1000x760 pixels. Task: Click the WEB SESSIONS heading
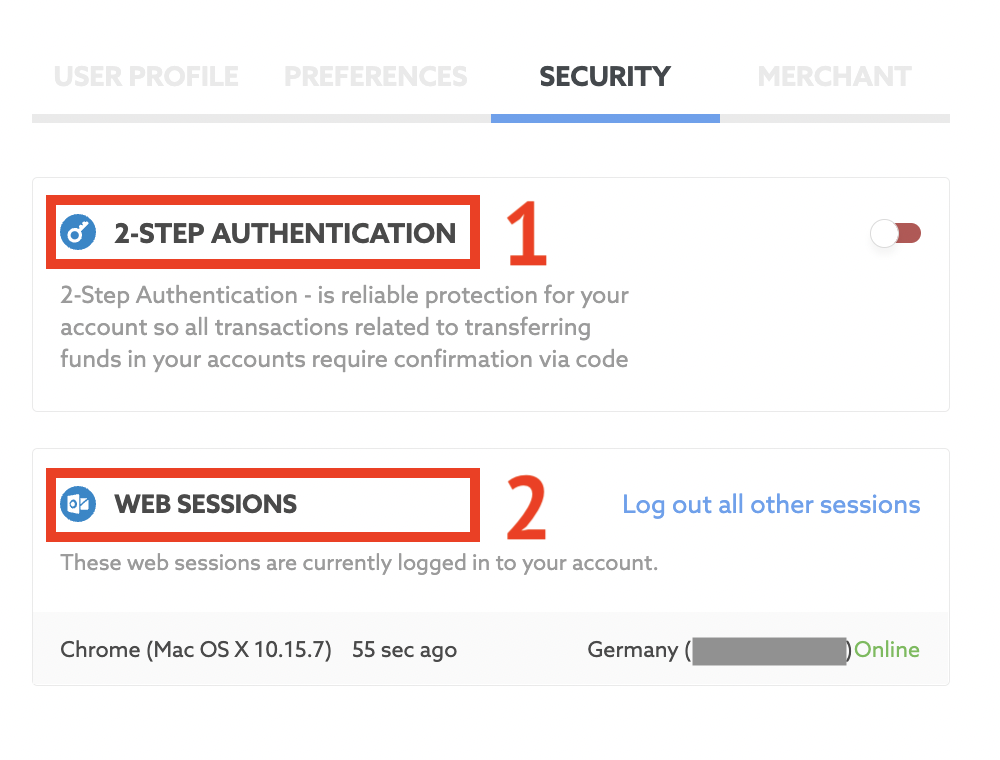click(205, 504)
